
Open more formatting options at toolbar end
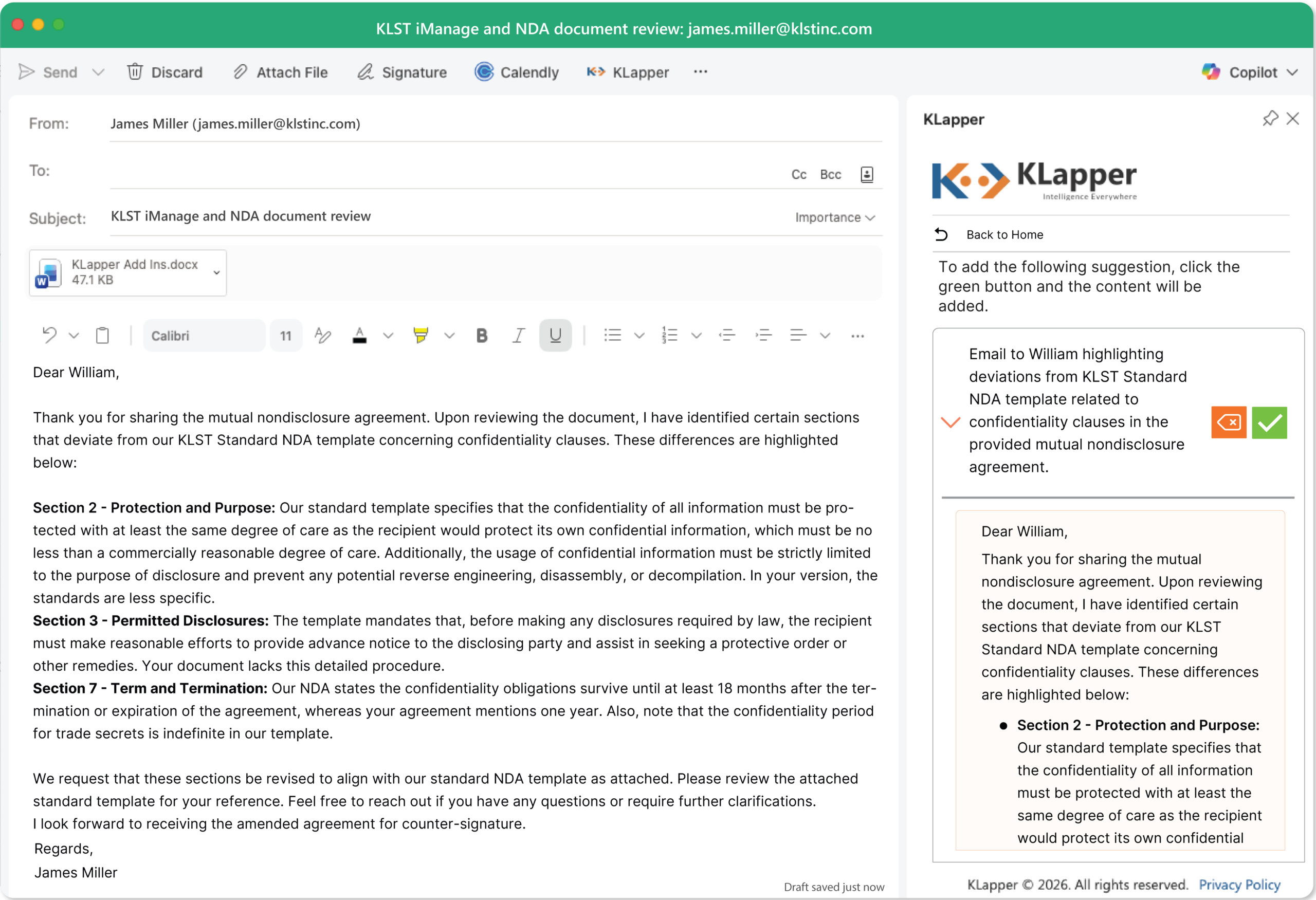857,335
